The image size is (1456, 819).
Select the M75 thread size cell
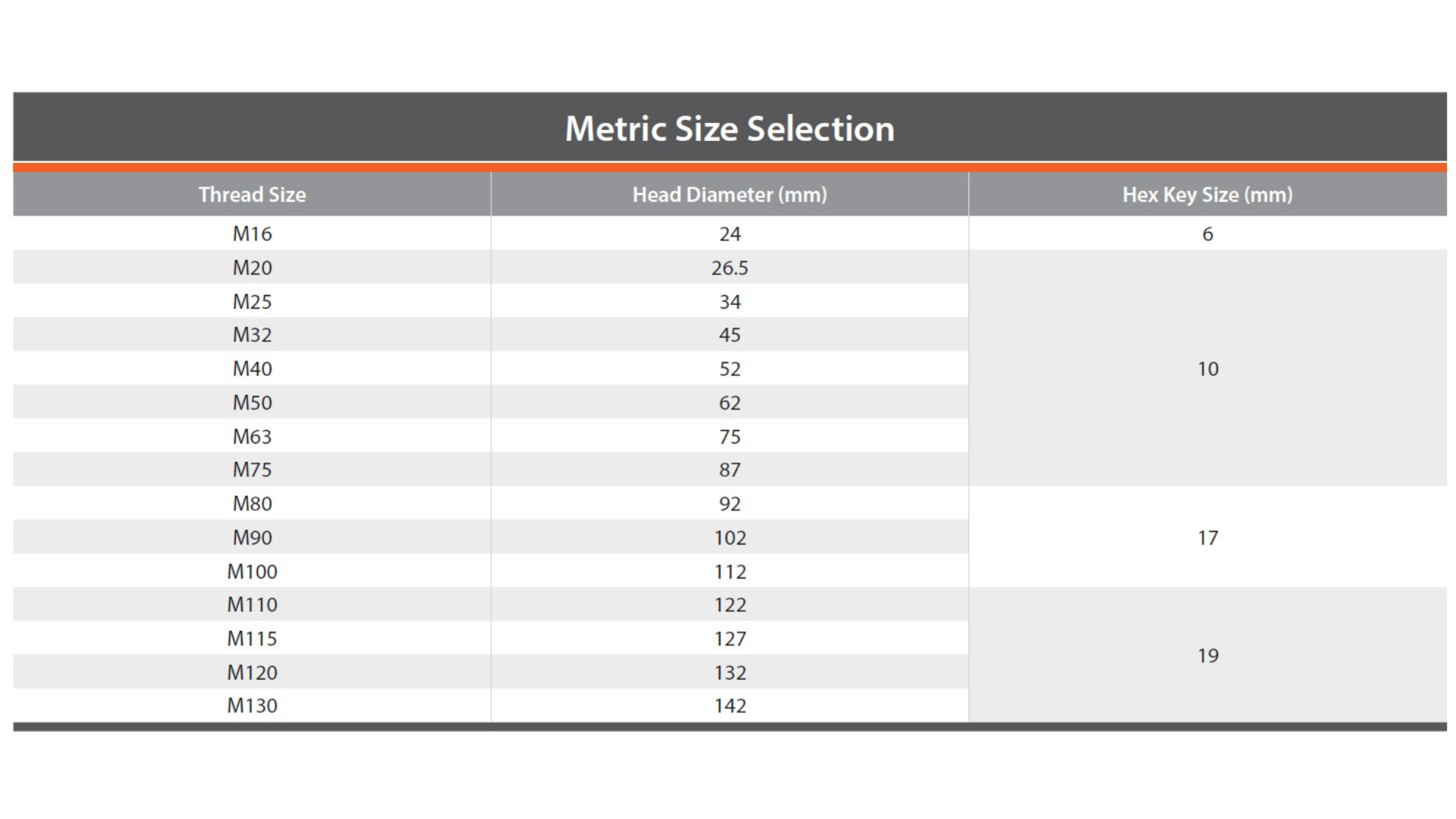tap(252, 469)
